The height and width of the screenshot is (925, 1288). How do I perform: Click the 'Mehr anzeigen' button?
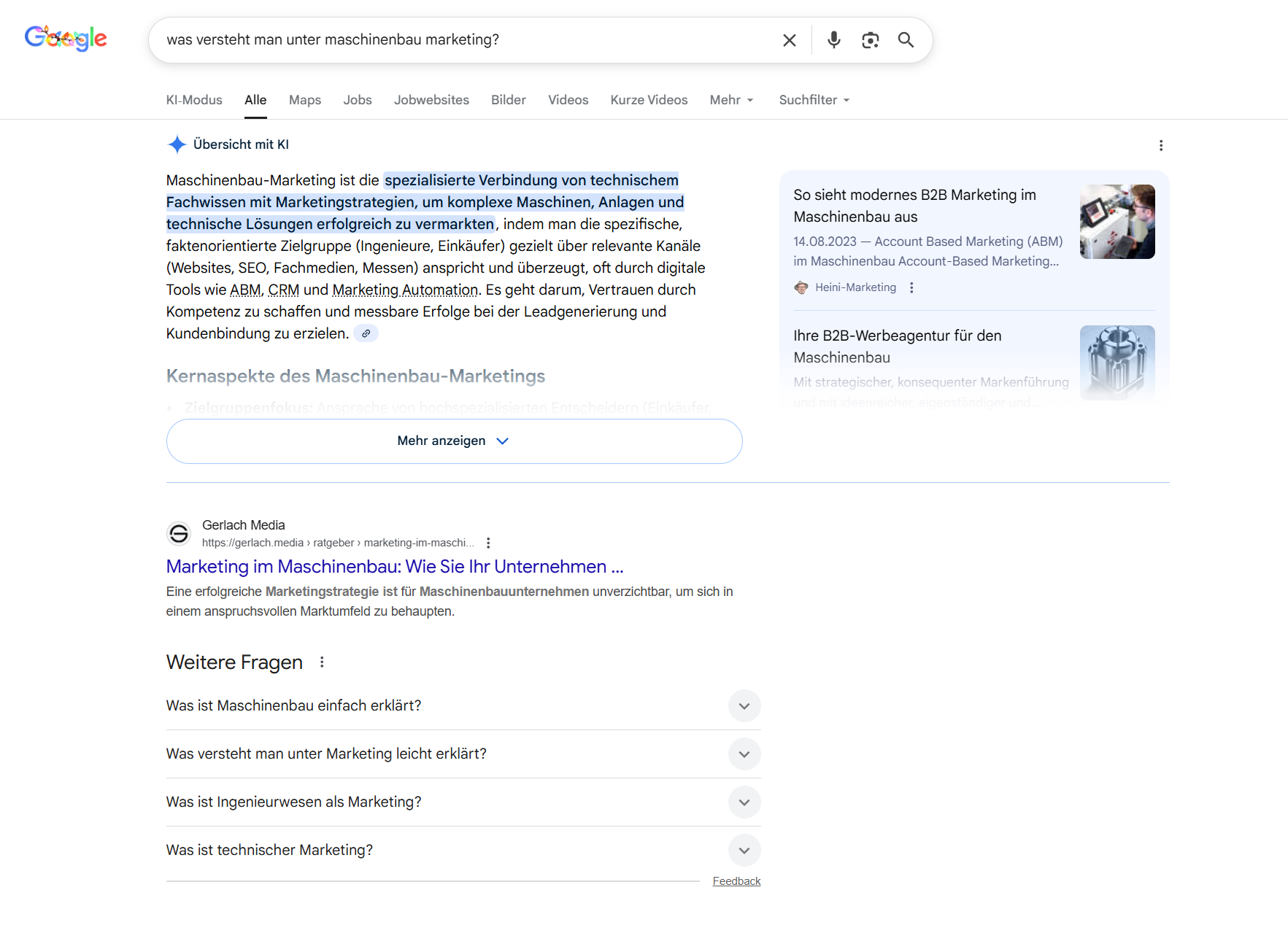(x=454, y=441)
